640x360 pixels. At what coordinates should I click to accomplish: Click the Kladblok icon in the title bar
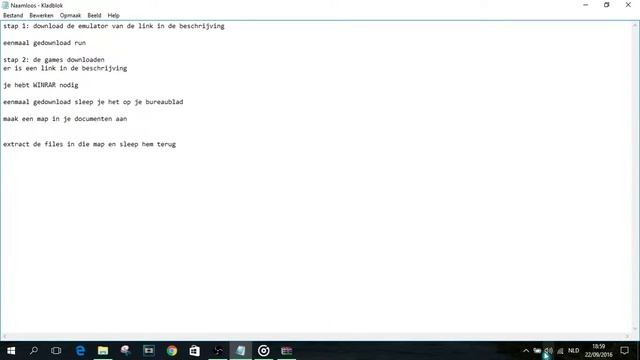(5, 5)
